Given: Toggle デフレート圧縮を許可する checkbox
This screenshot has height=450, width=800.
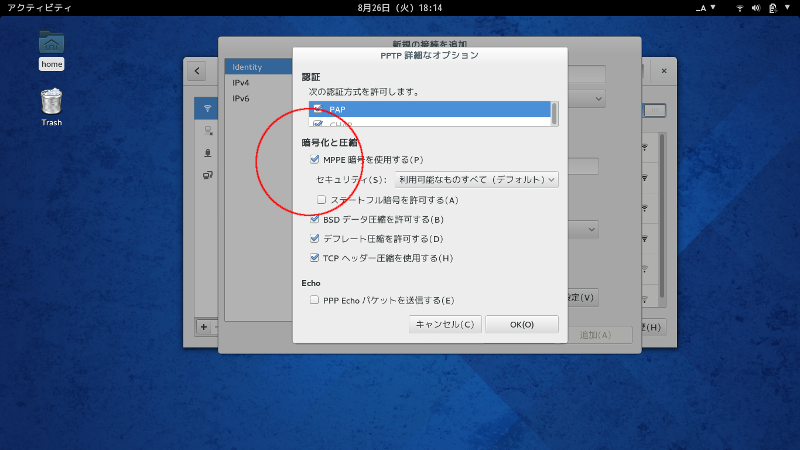Looking at the screenshot, I should pos(315,238).
